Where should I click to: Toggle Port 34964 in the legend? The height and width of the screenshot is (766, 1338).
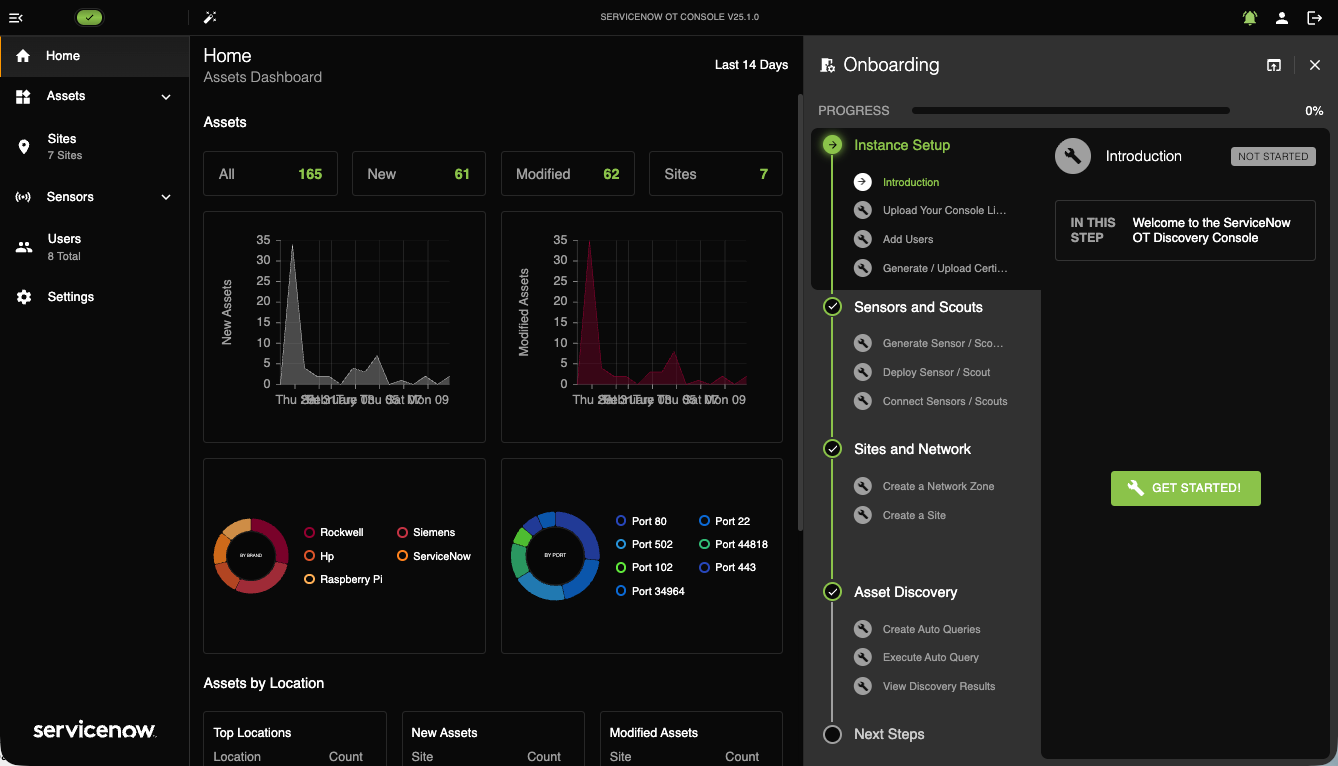pyautogui.click(x=650, y=591)
